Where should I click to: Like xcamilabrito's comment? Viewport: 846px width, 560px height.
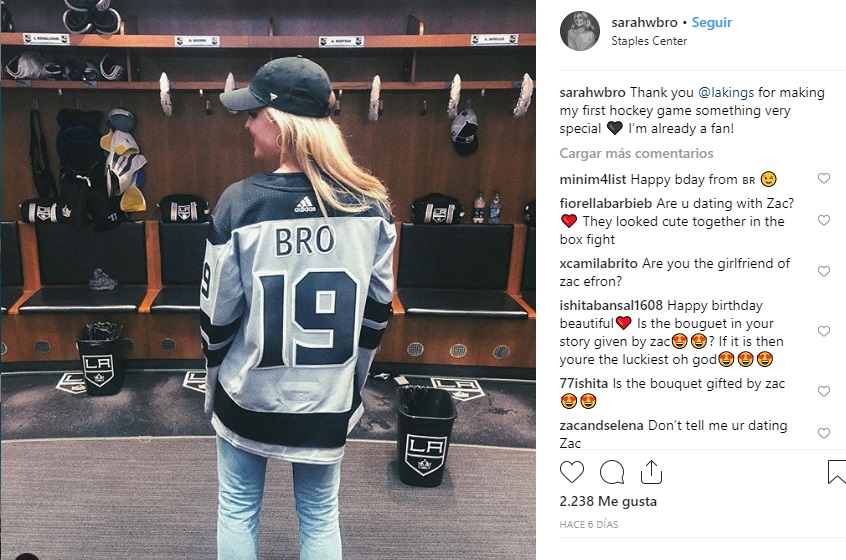823,271
